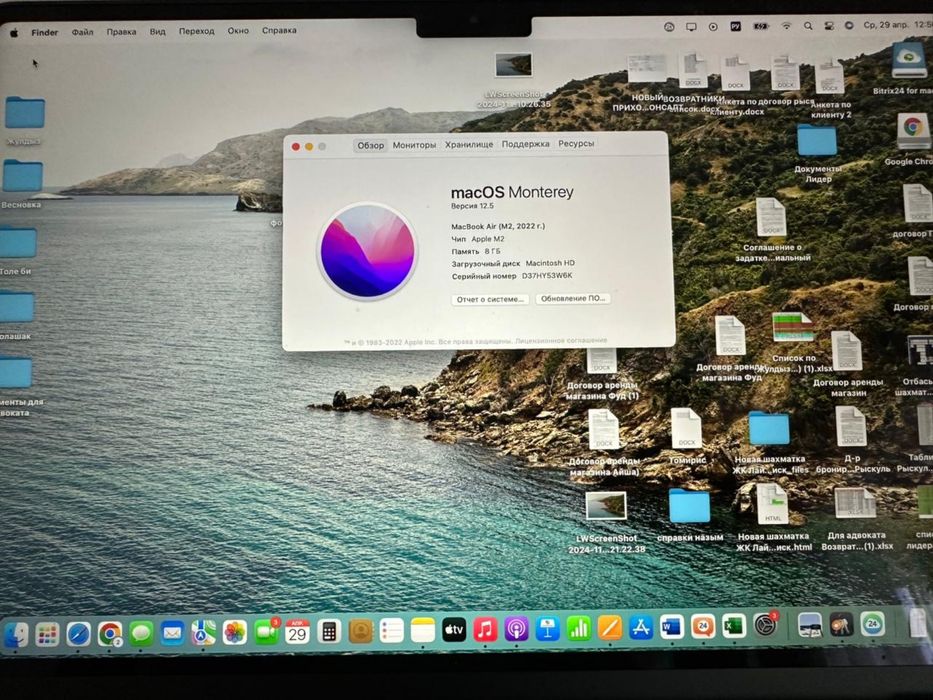Open the Окно menu
The image size is (933, 700).
pos(238,30)
